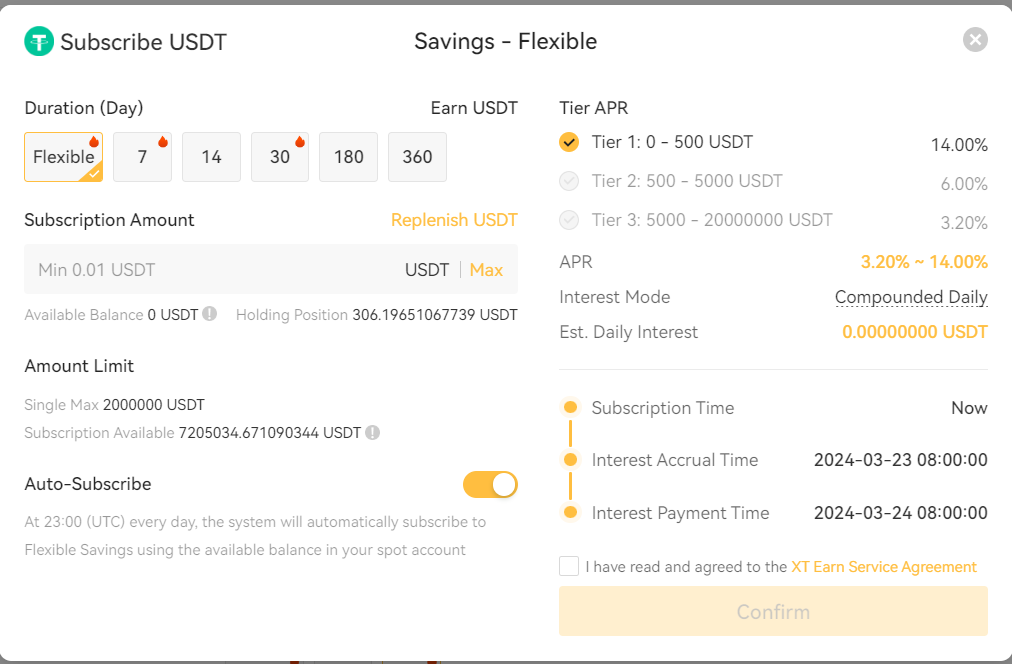The height and width of the screenshot is (664, 1012).
Task: Turn off the Auto-Subscribe switch
Action: (x=490, y=485)
